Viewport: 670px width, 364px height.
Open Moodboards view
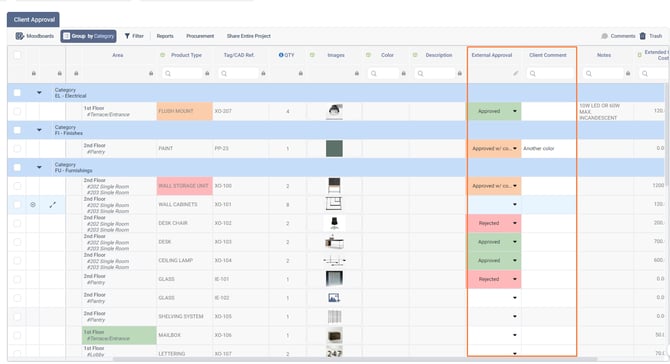click(x=35, y=36)
